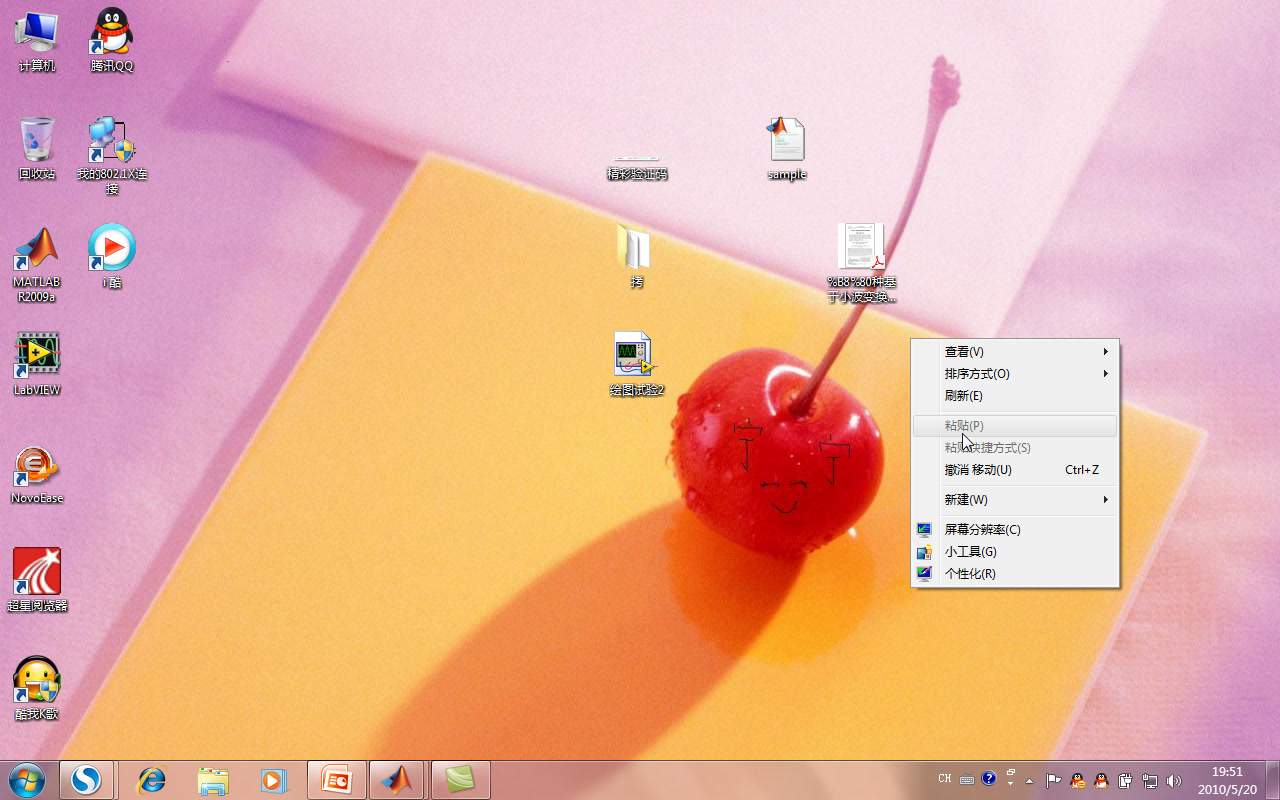Click the 精彩验证码 desktop item label

pyautogui.click(x=637, y=174)
